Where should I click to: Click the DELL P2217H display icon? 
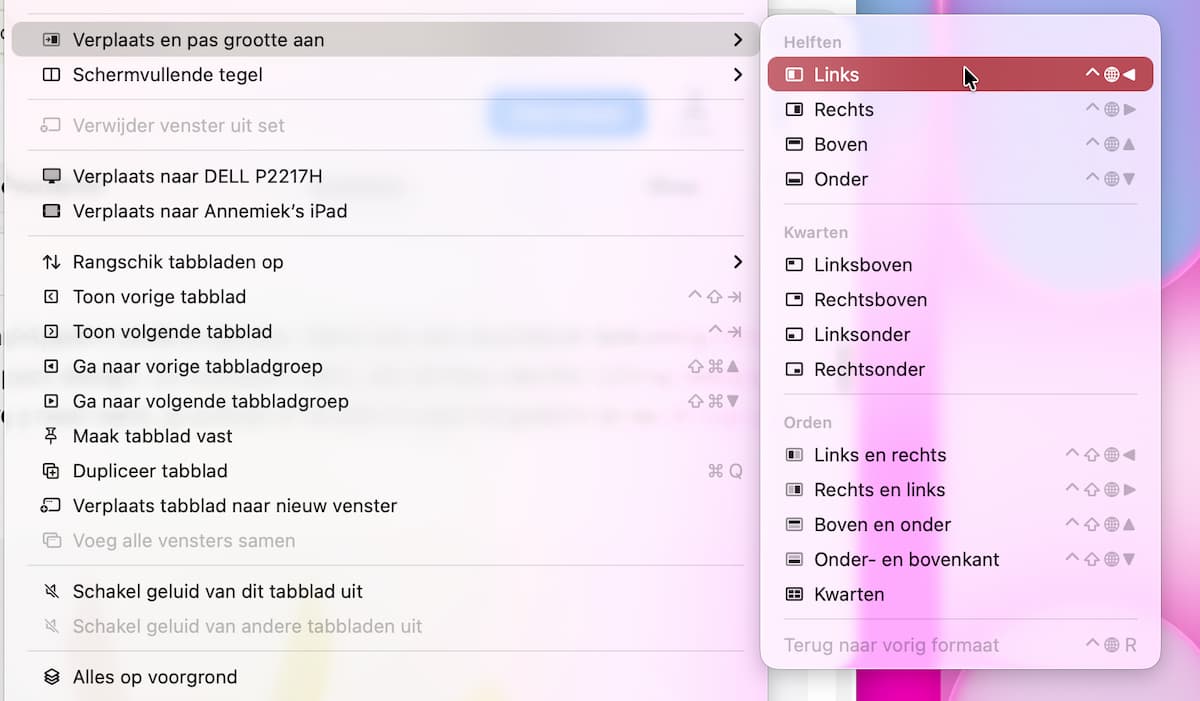tap(52, 176)
